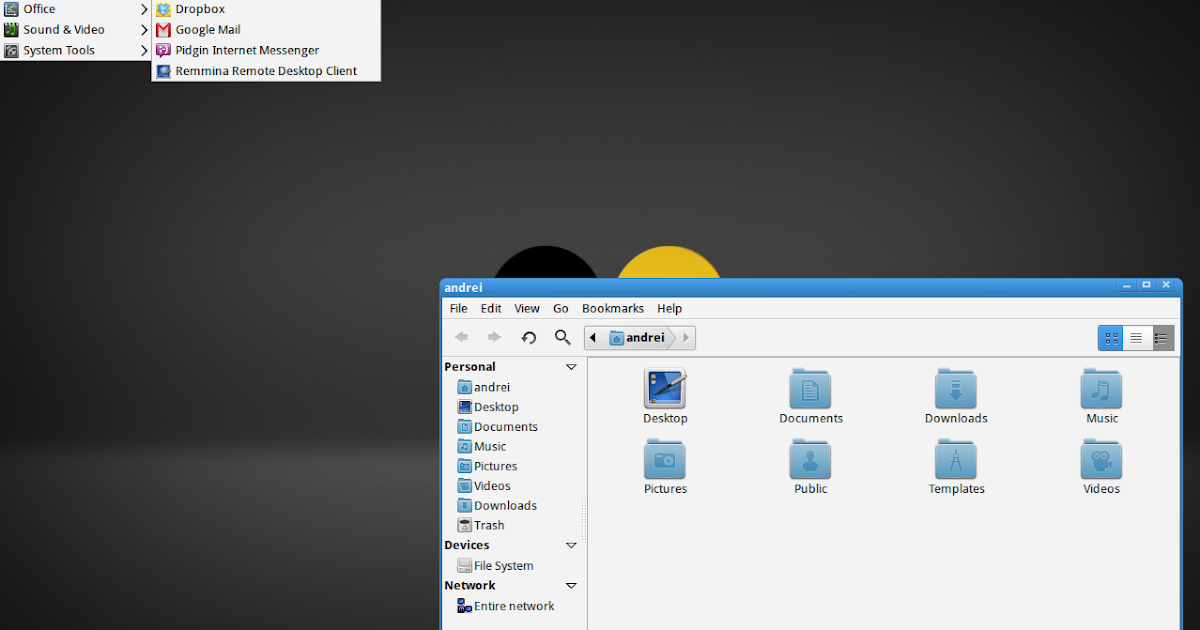Switch to compact list view mode
This screenshot has width=1200, height=630.
click(1136, 337)
